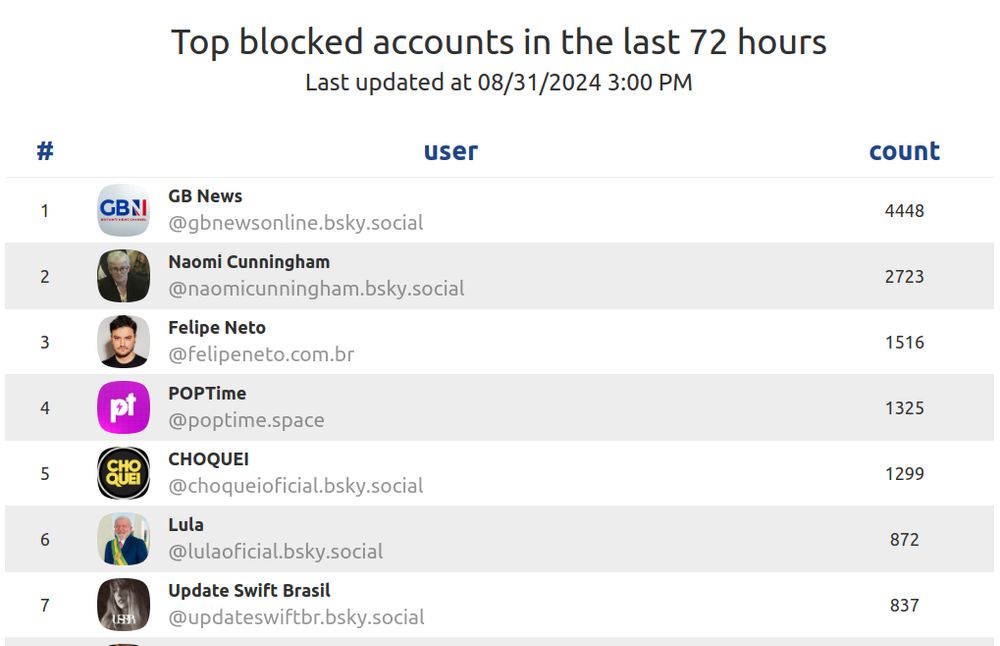This screenshot has height=646, width=1000.
Task: Click the POPTime pink logo icon
Action: tap(124, 407)
